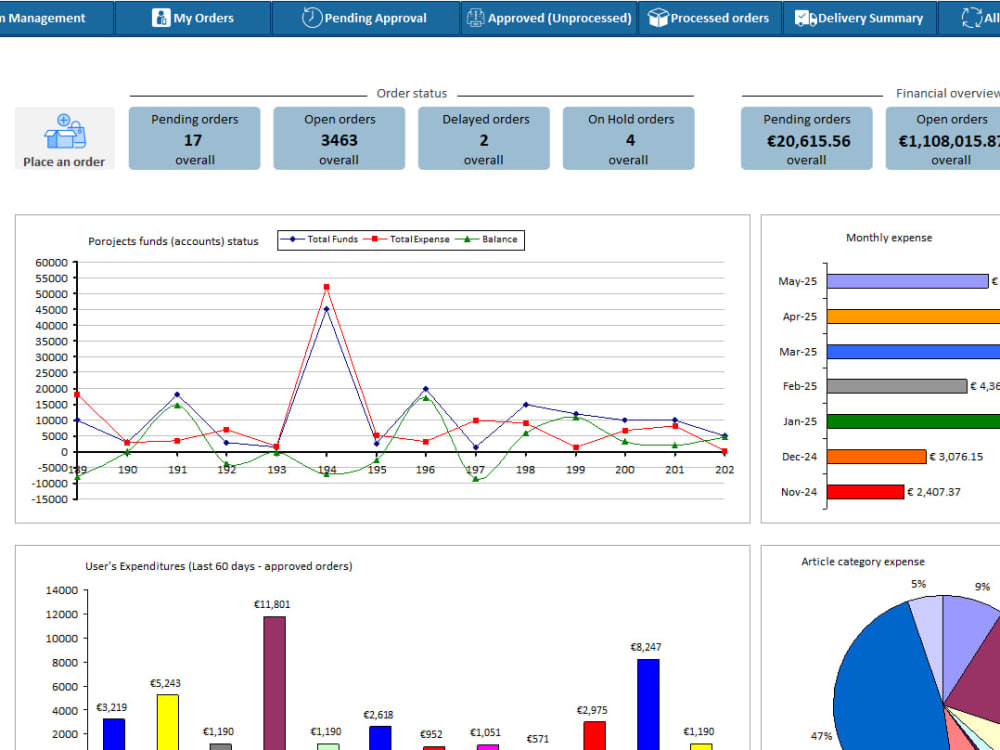
Task: Open the Approved (Unprocessed) tab
Action: pos(549,18)
